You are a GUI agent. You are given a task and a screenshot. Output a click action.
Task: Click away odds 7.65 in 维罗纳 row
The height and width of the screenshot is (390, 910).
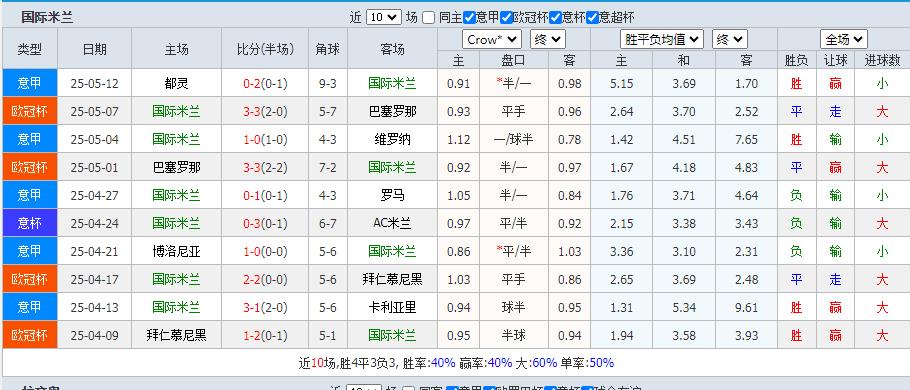click(x=746, y=139)
